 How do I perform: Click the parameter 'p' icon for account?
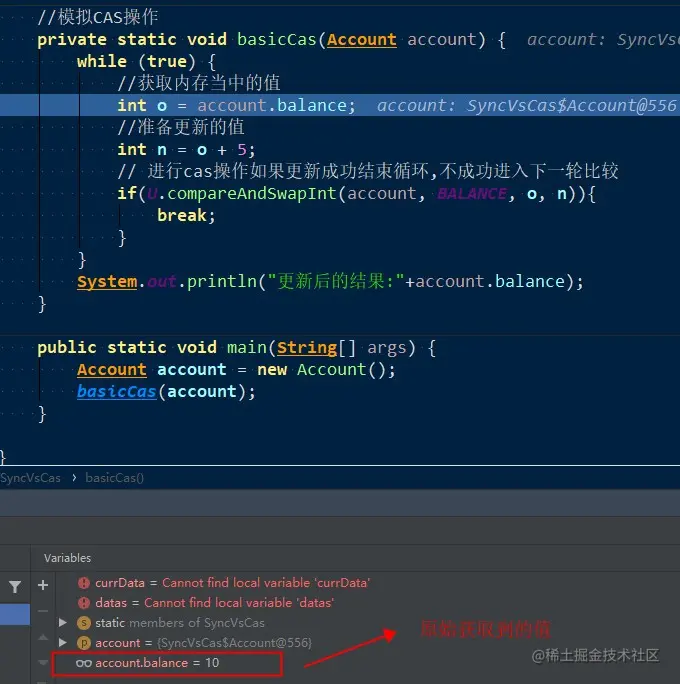point(84,643)
